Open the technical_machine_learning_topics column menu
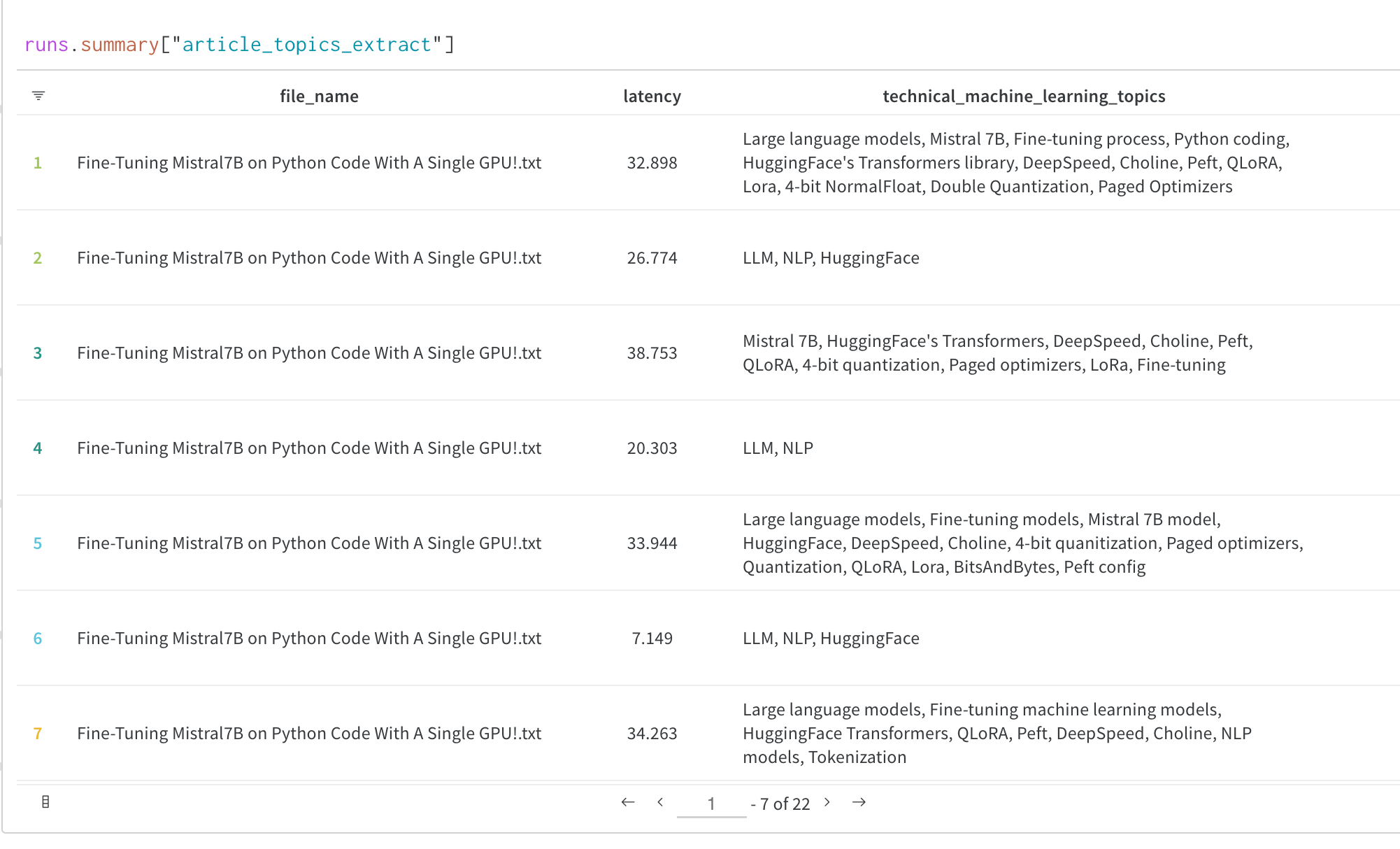The width and height of the screenshot is (1400, 849). pyautogui.click(x=1024, y=96)
